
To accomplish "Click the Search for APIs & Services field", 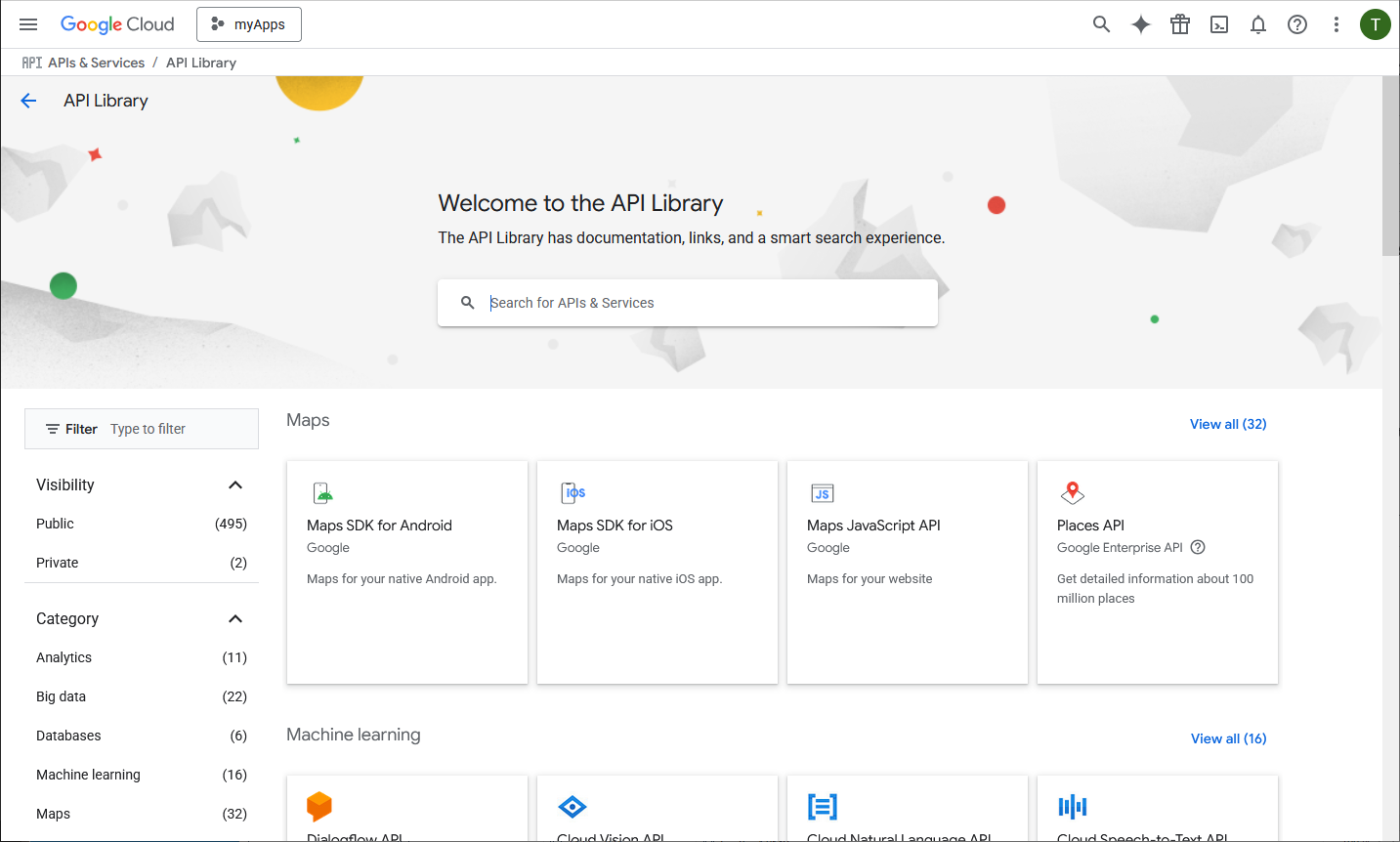I will tap(703, 303).
